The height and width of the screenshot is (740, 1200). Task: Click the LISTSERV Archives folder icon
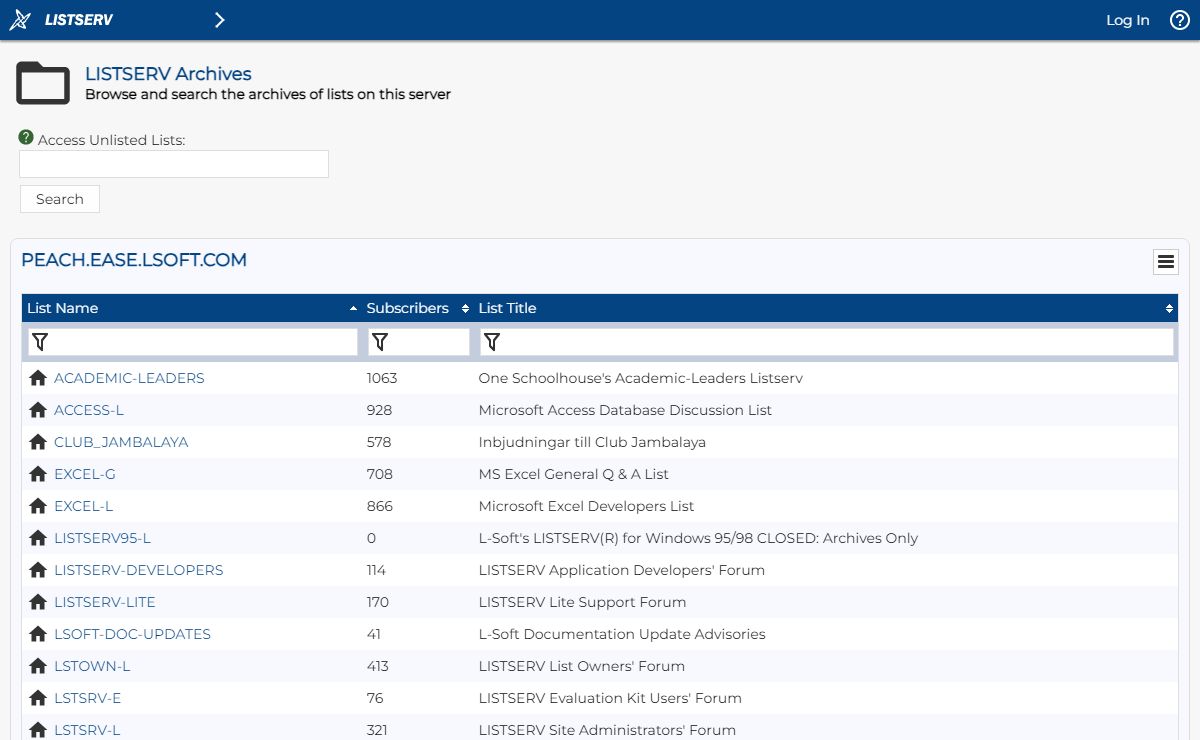[x=43, y=83]
